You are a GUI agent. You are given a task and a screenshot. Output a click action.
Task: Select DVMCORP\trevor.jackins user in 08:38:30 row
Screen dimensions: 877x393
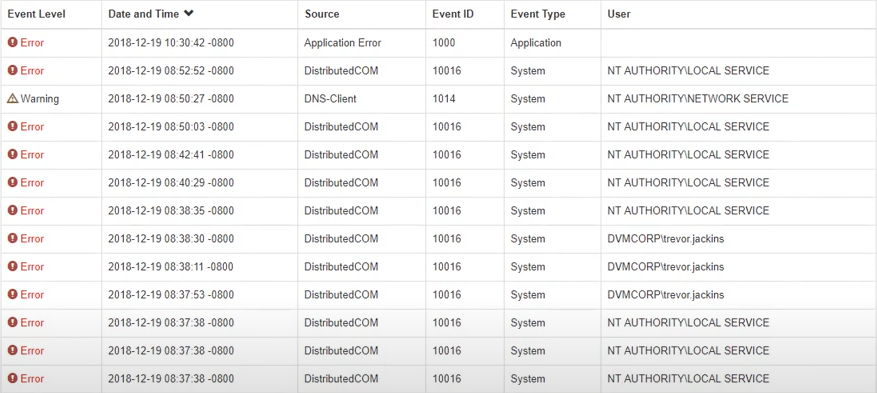tap(666, 239)
